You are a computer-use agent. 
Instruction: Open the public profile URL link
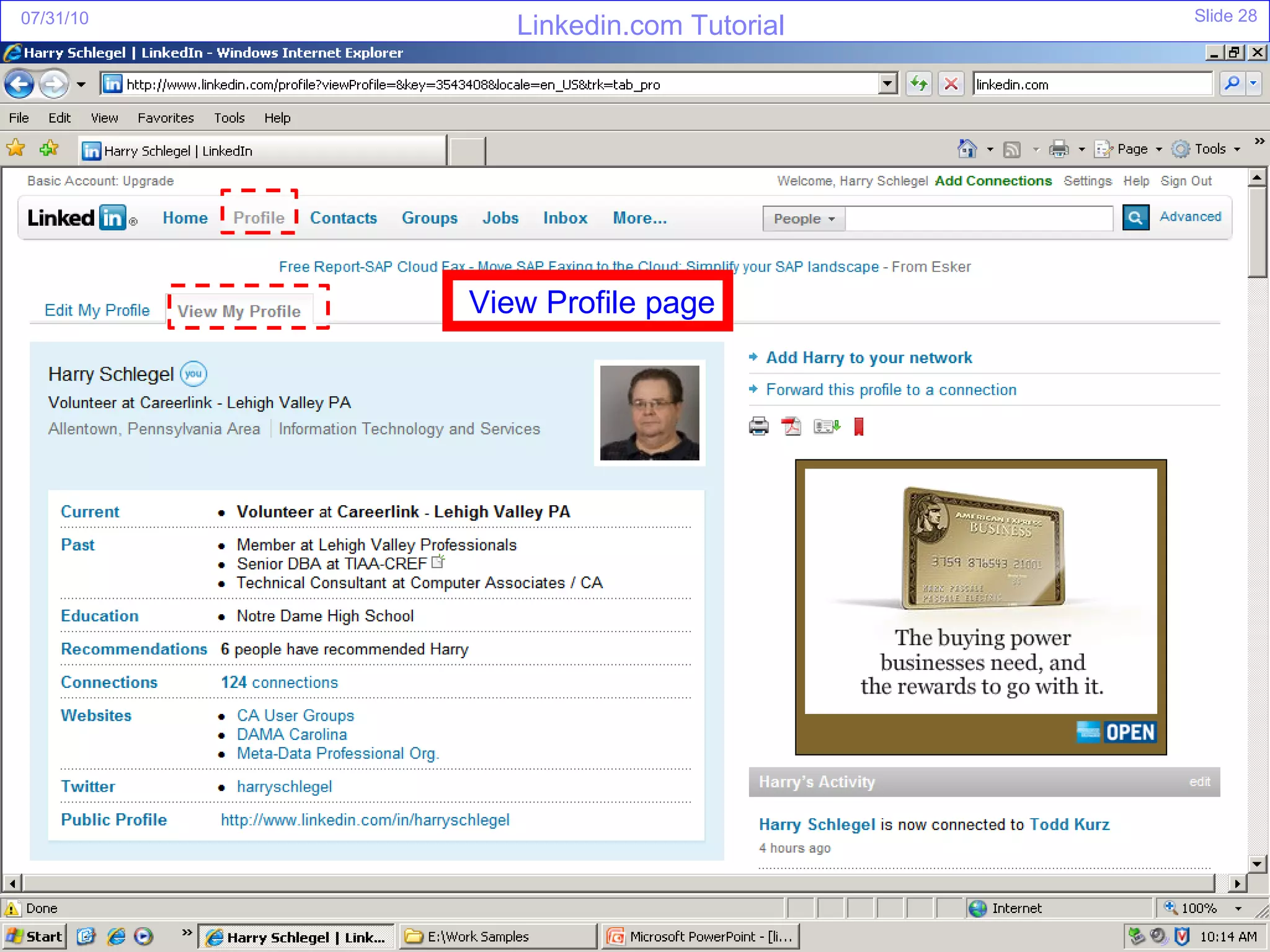click(365, 820)
